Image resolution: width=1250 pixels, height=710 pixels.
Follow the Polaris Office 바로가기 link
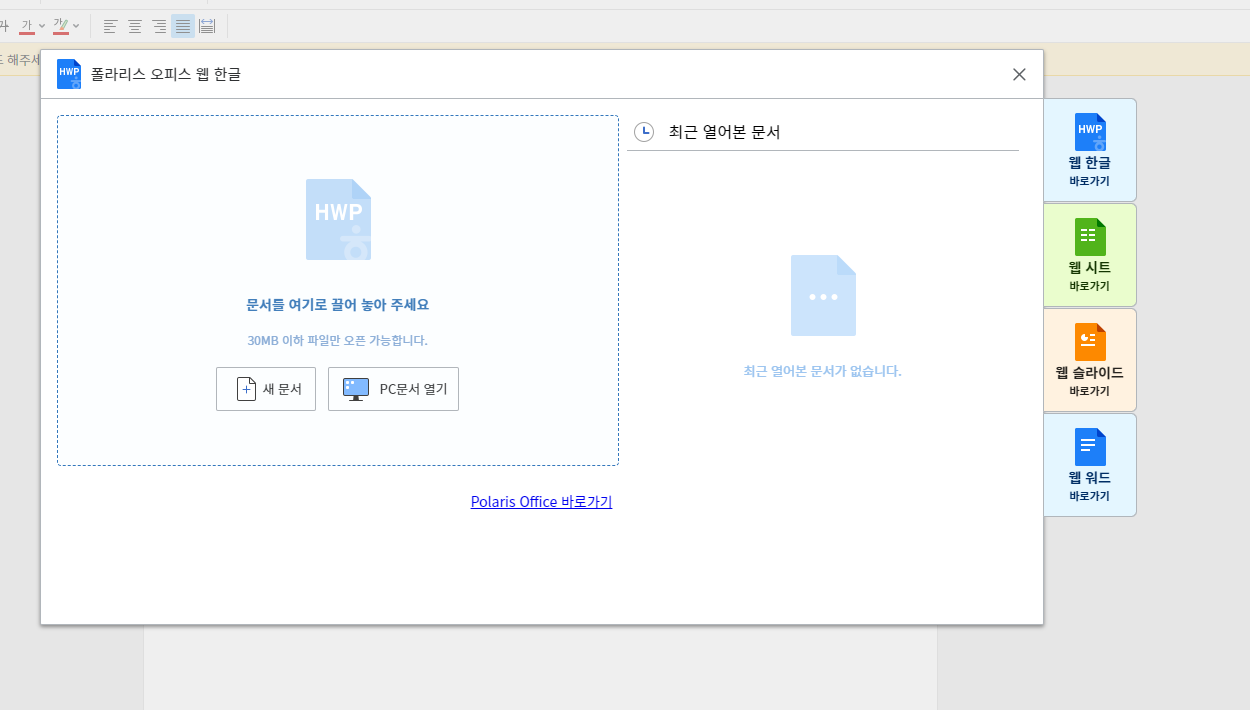541,502
